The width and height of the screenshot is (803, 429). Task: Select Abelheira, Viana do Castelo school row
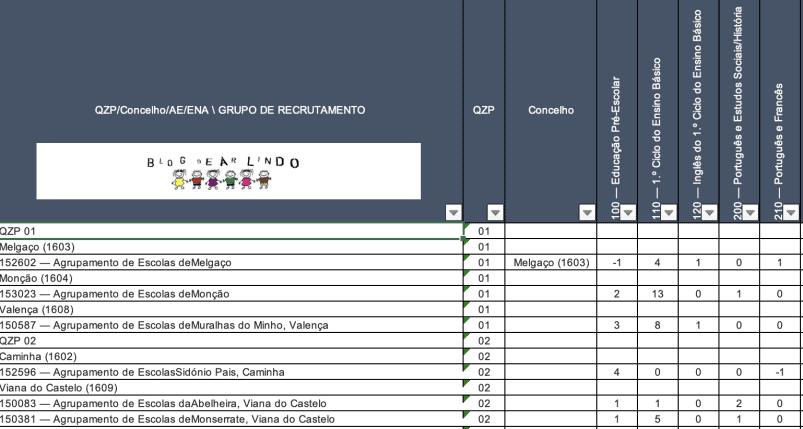pyautogui.click(x=230, y=403)
